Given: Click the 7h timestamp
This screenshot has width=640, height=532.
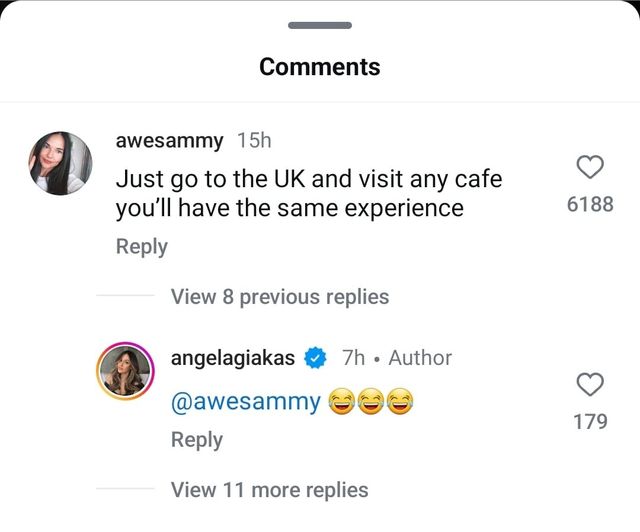Looking at the screenshot, I should coord(353,358).
